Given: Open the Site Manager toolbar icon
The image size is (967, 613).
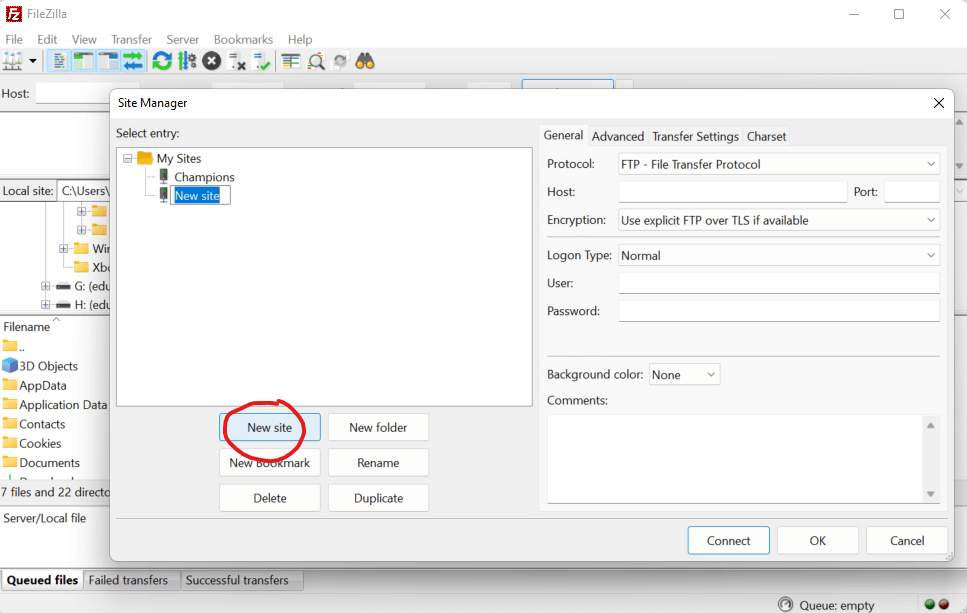Looking at the screenshot, I should [12, 61].
